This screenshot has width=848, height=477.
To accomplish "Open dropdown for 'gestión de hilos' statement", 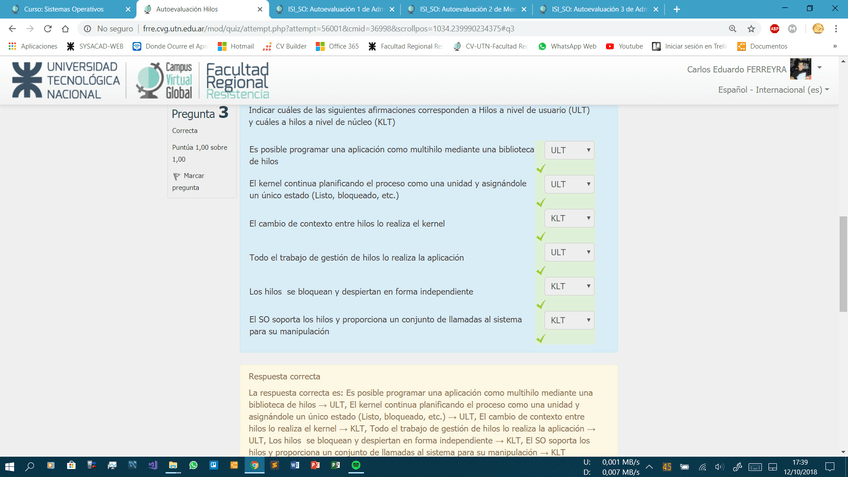I will pos(569,253).
